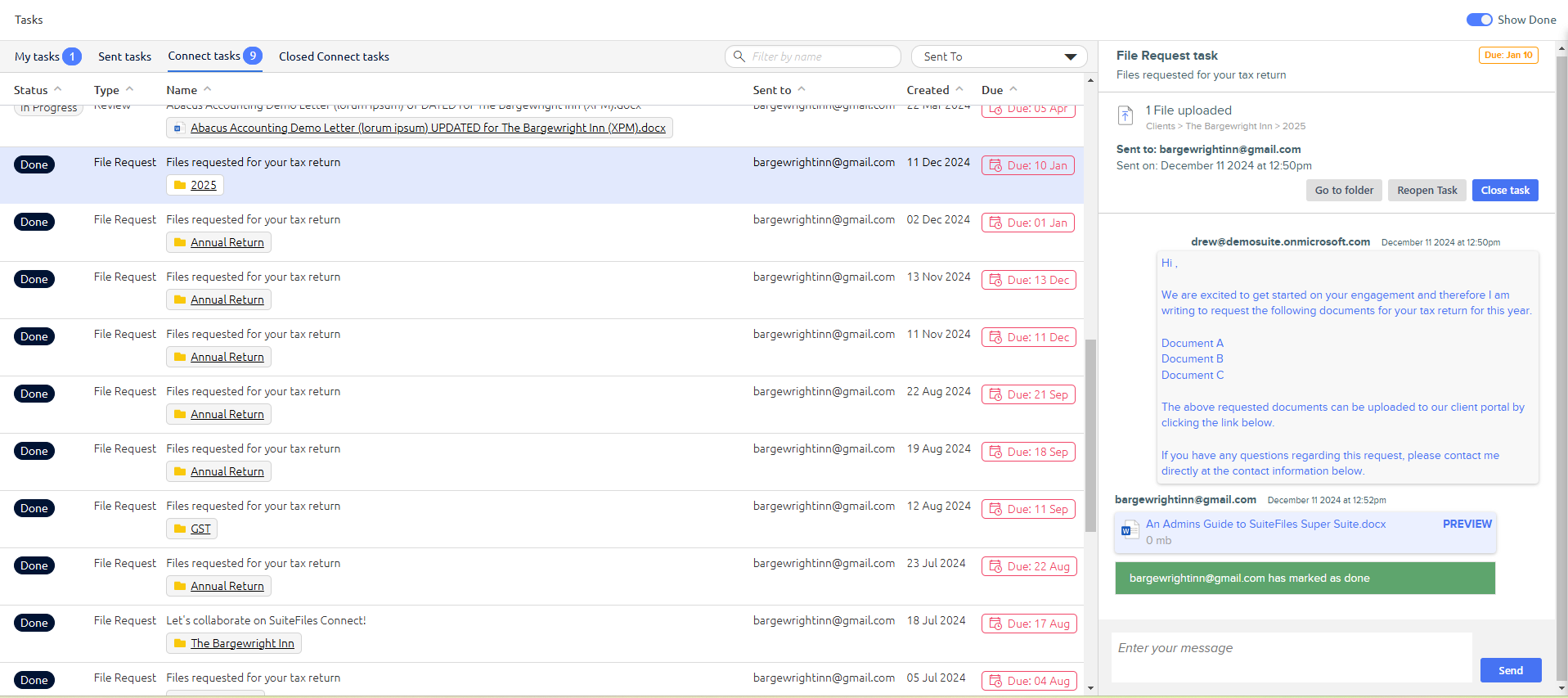Screen dimensions: 1568x698
Task: Open the Sent tasks tab
Action: click(124, 56)
